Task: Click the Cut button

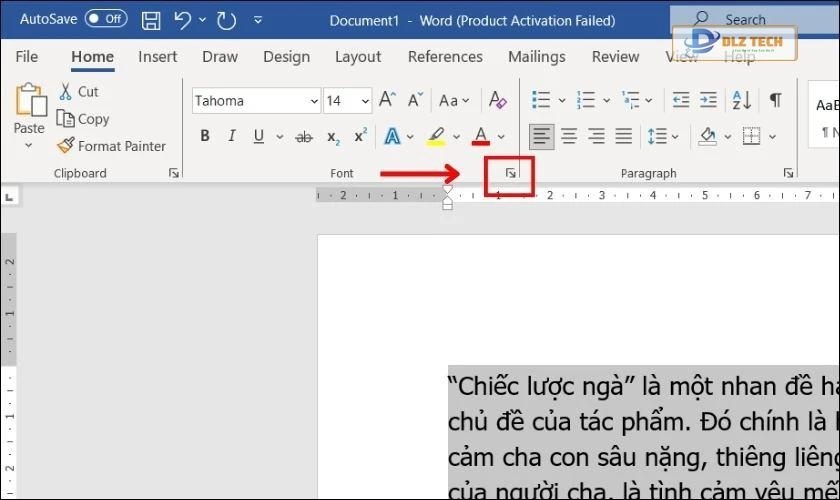Action: point(78,92)
